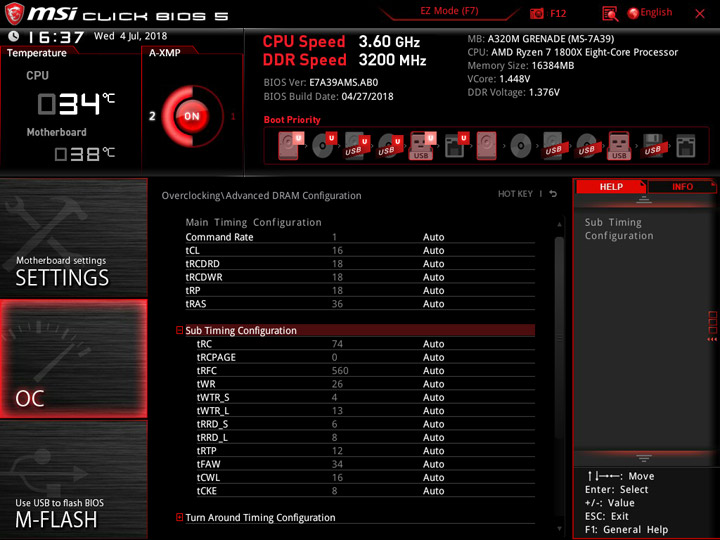Viewport: 720px width, 540px height.
Task: Open the Auto value field for Command Rate
Action: (x=433, y=237)
